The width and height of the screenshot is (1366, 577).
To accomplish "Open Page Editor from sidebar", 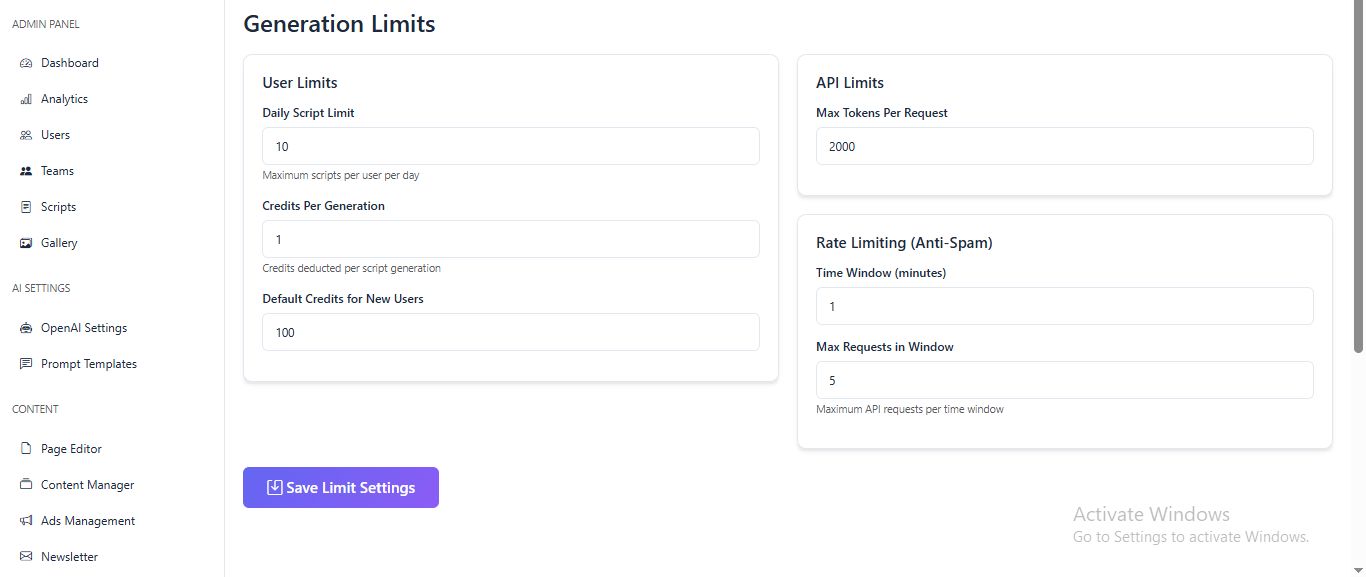I will (71, 449).
